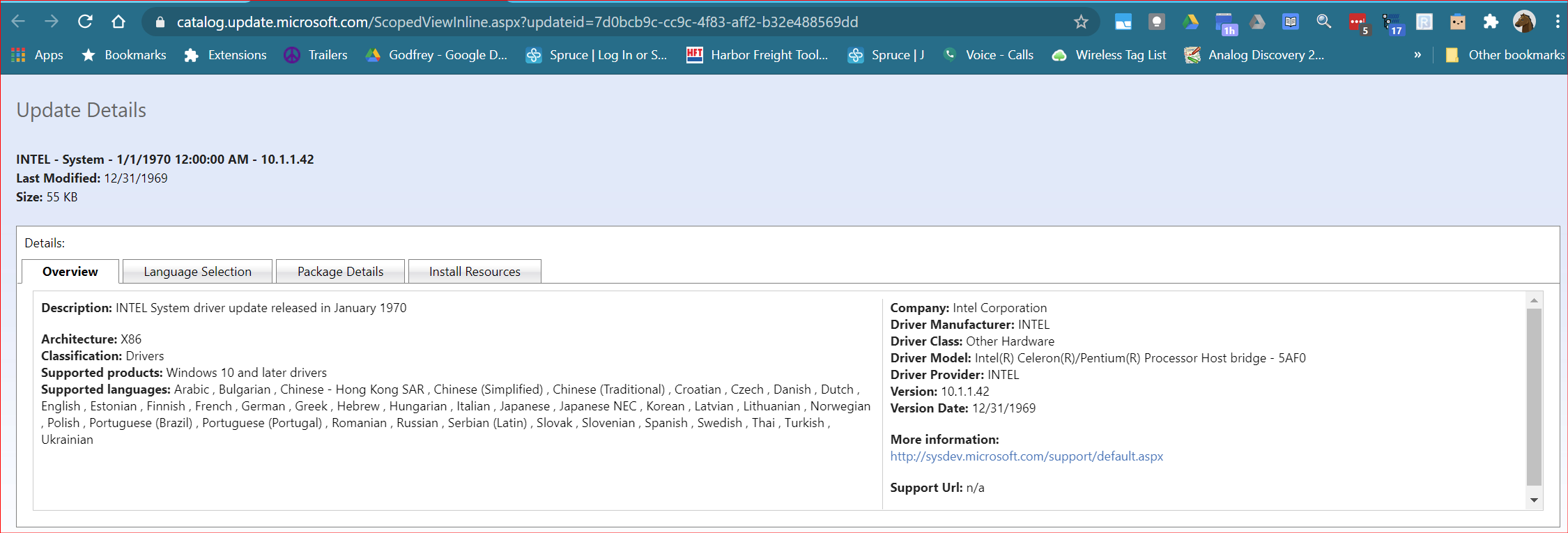Image resolution: width=1568 pixels, height=533 pixels.
Task: Click the Driver Model Host bridge 5AF0 text
Action: [1098, 358]
